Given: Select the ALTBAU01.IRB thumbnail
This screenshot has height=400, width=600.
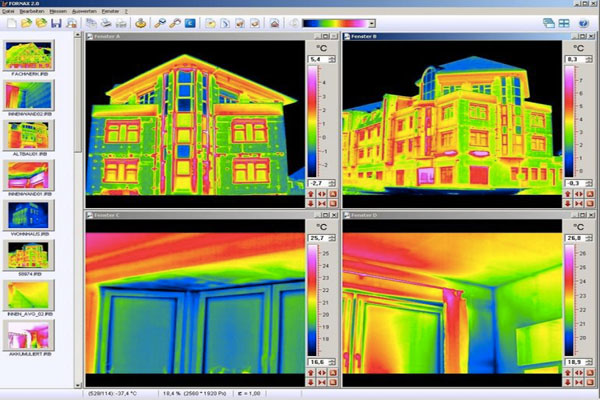Looking at the screenshot, I should [x=29, y=136].
